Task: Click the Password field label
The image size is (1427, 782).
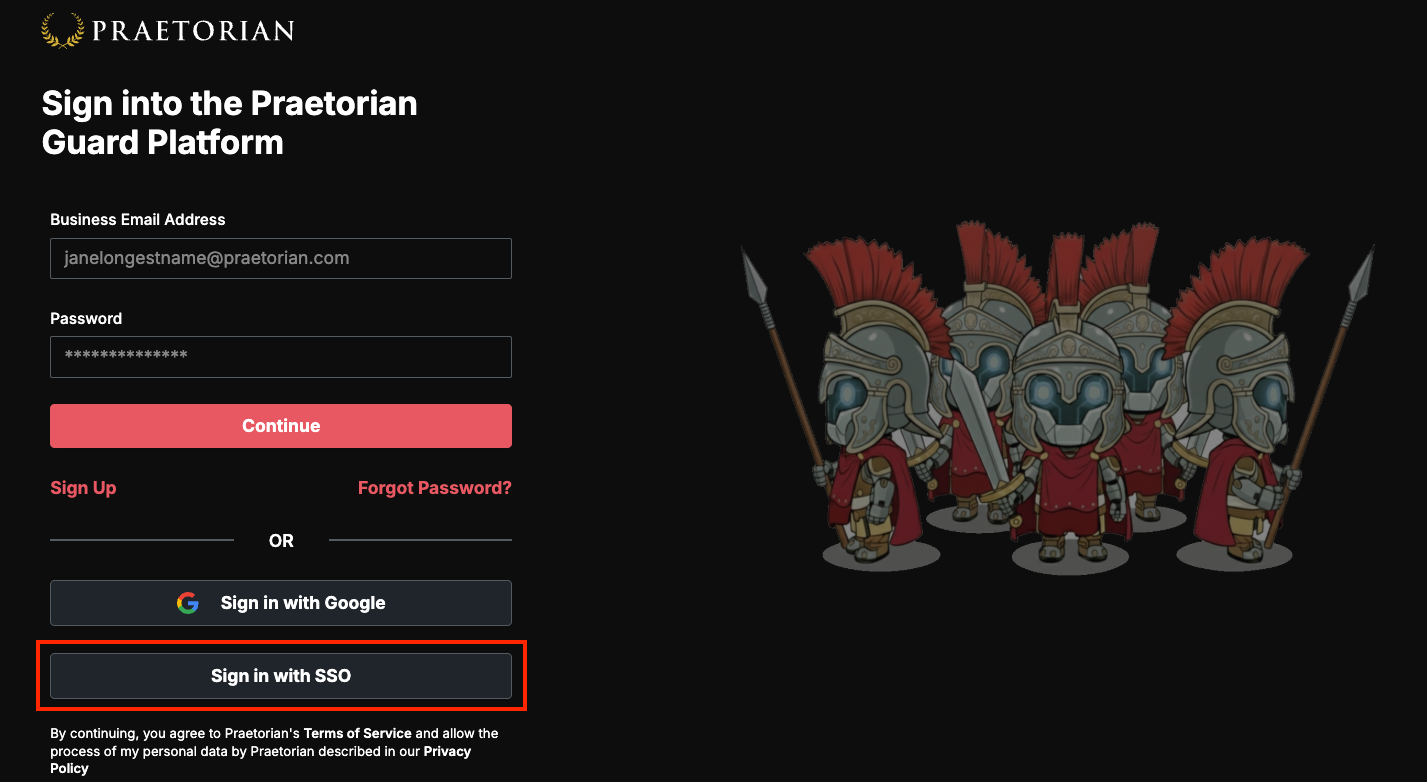Action: click(x=86, y=318)
